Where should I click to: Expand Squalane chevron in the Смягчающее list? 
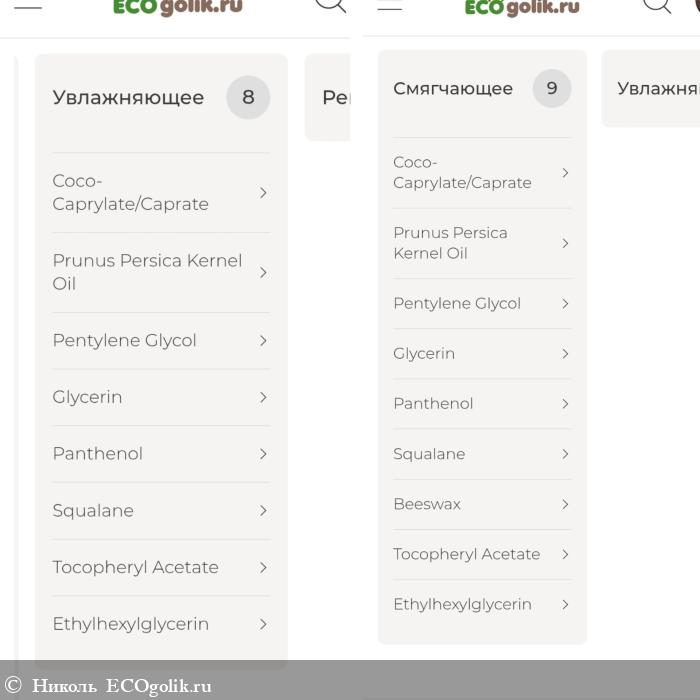pyautogui.click(x=565, y=454)
